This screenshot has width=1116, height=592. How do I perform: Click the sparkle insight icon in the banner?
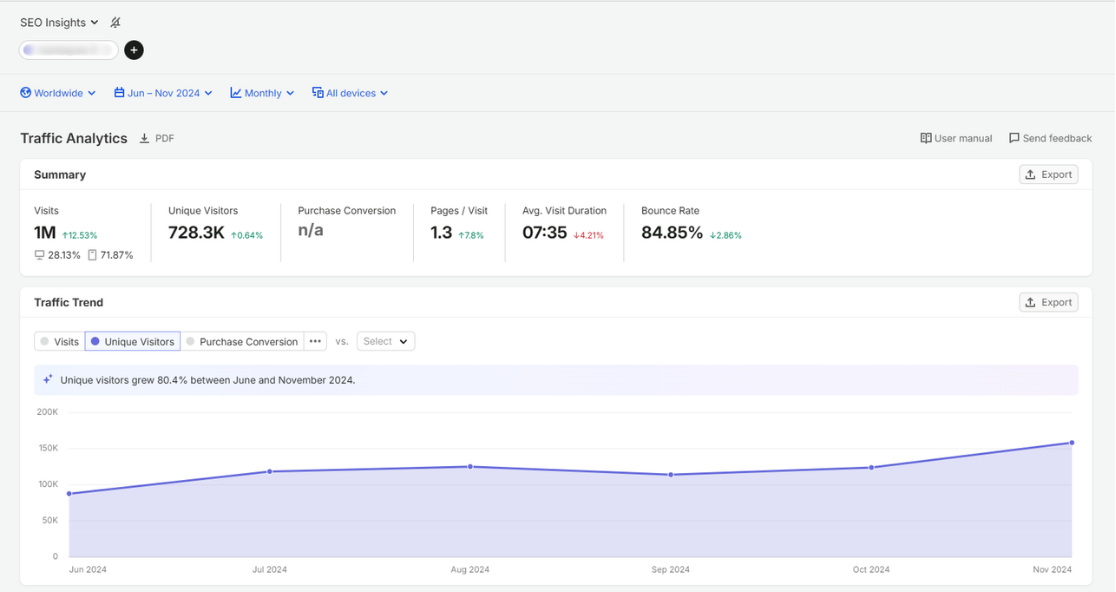point(48,379)
